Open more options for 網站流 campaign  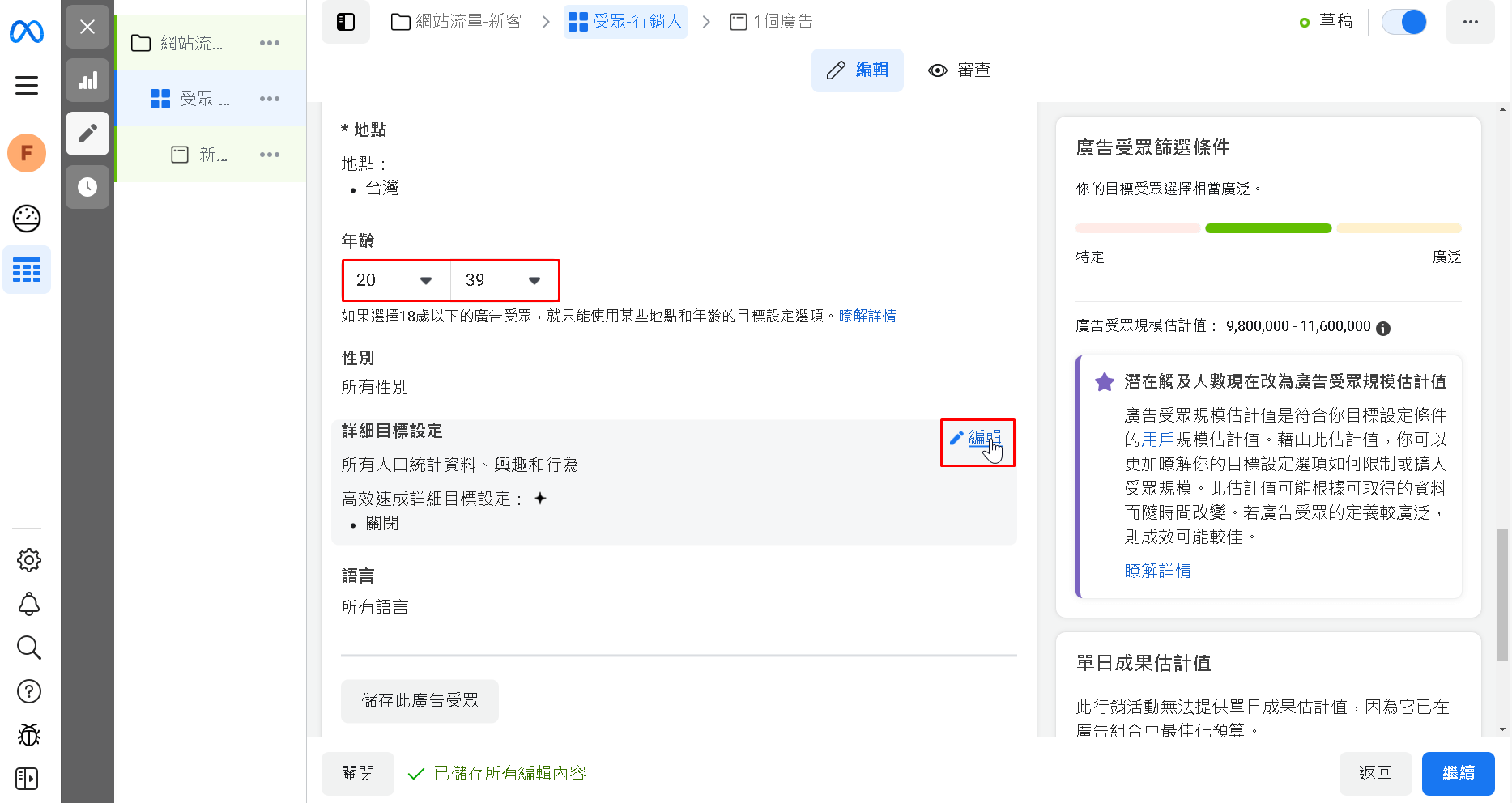(270, 43)
